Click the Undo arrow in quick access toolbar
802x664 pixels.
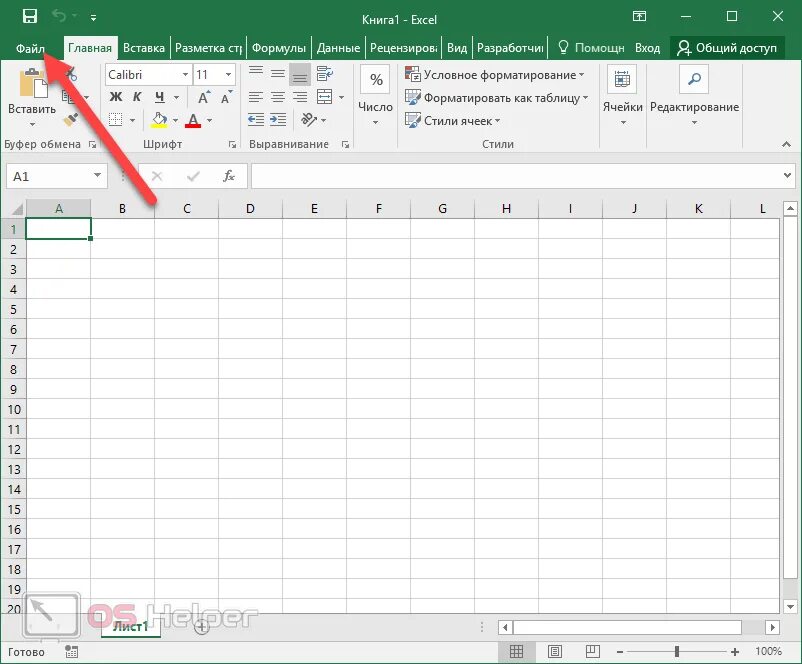point(59,16)
